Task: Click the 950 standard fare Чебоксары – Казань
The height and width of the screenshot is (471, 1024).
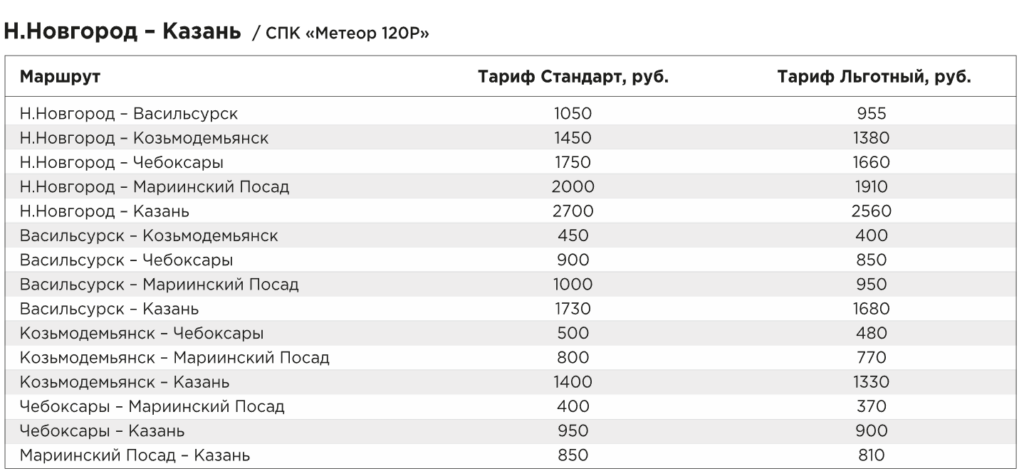Action: pos(573,430)
